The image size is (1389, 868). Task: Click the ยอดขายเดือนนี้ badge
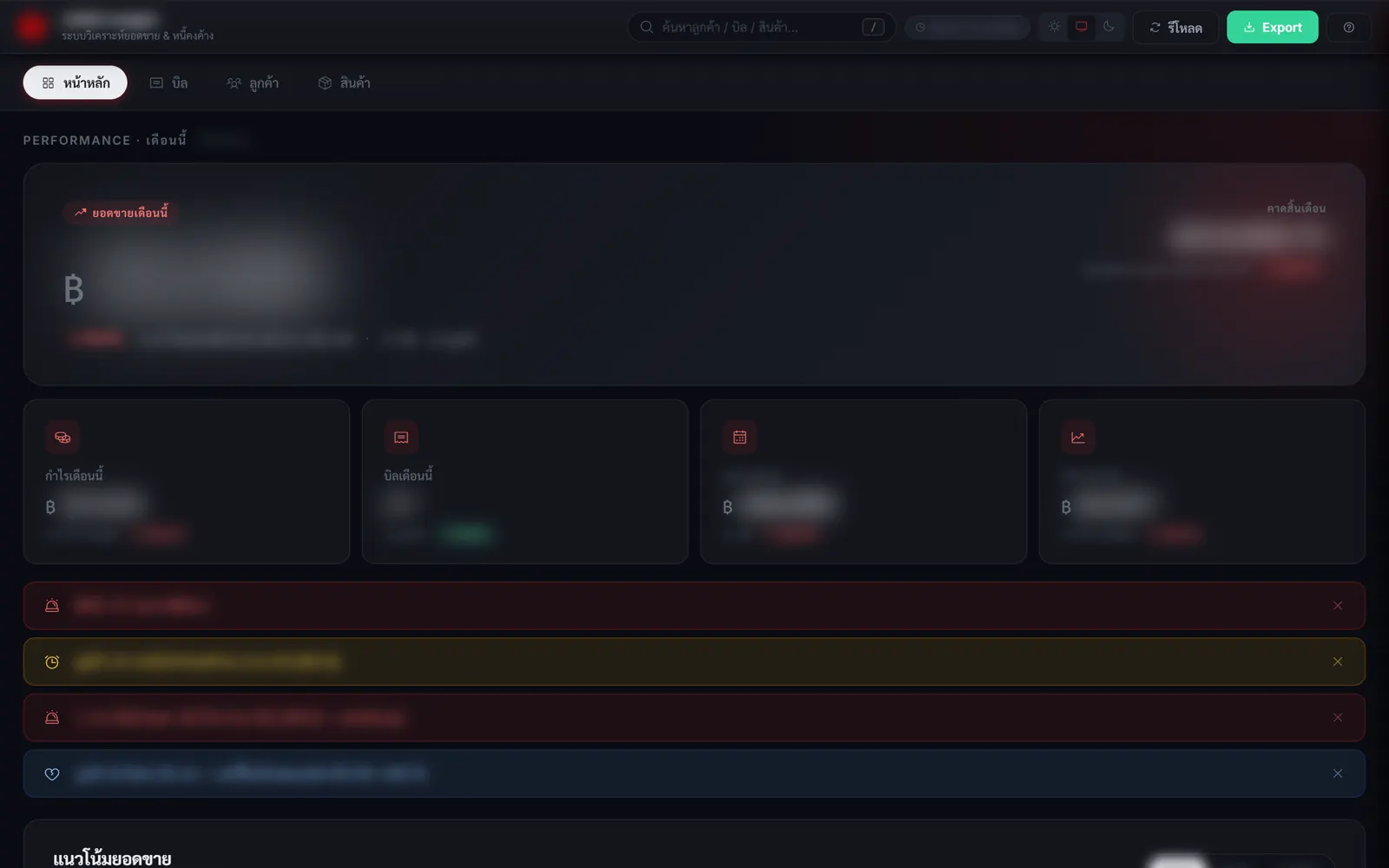click(121, 213)
